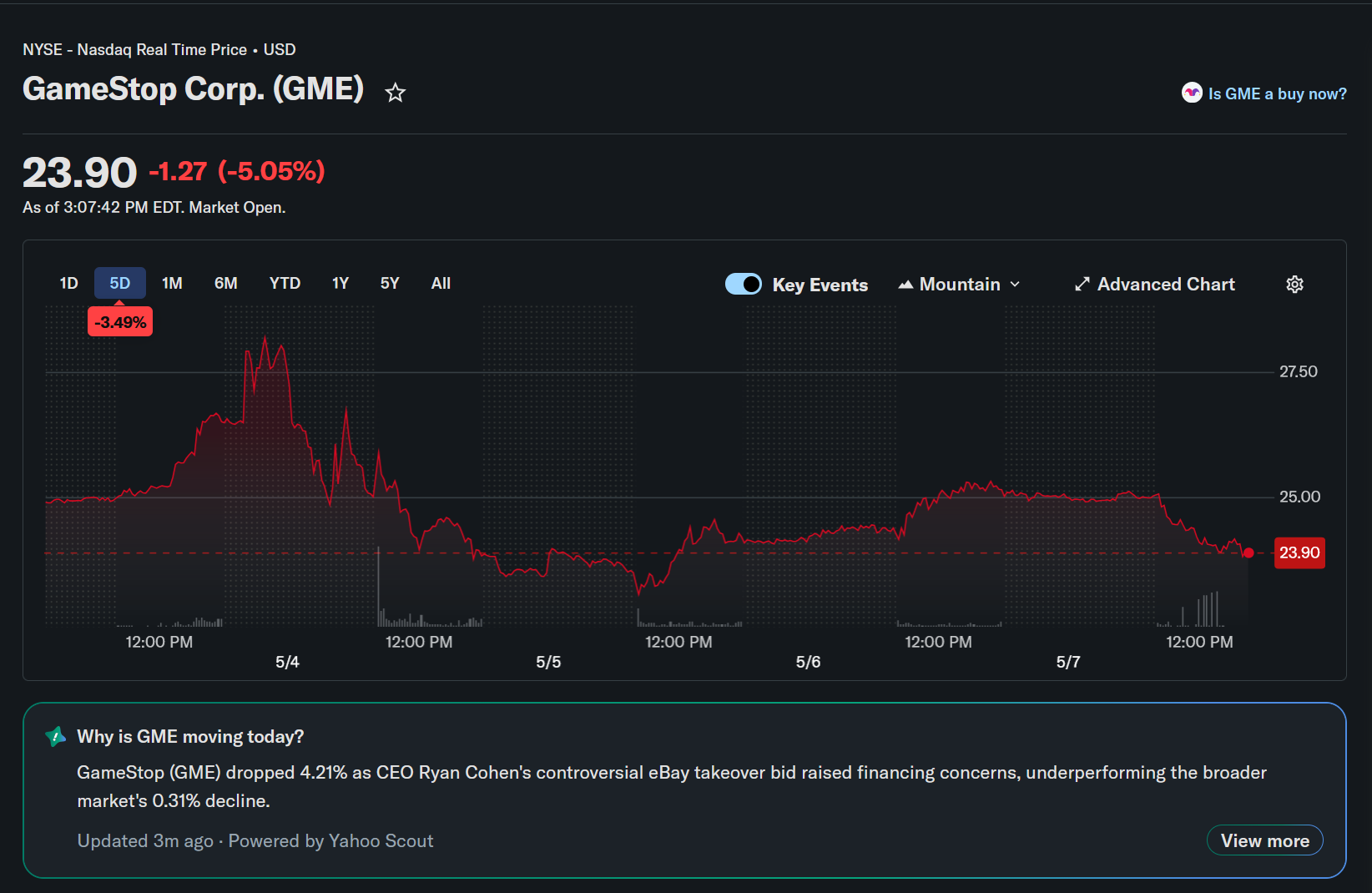Click the "As of 3:07:42 PM EDT" timestamp
1372x893 pixels.
[x=154, y=207]
